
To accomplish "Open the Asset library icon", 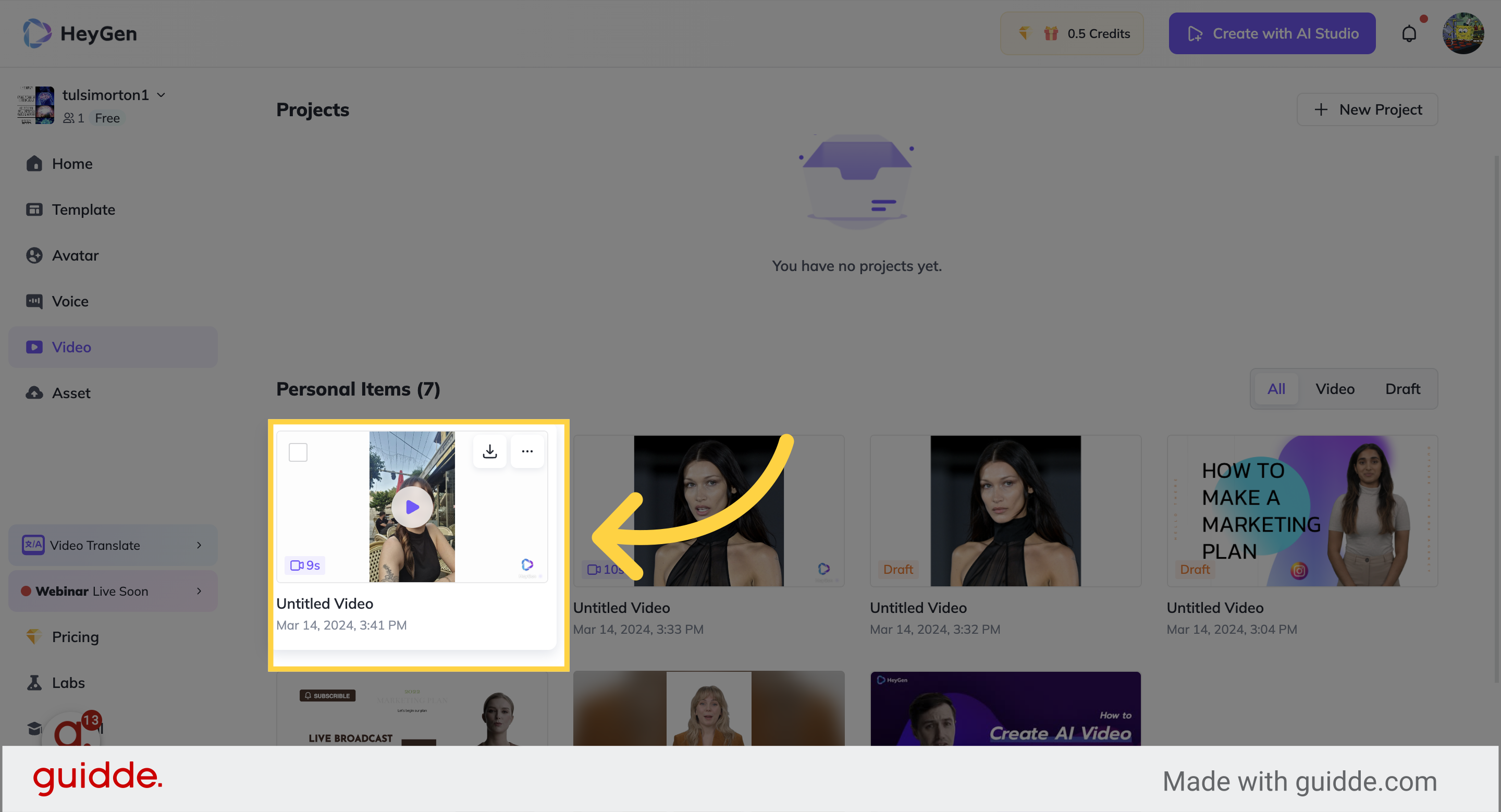I will pos(34,393).
